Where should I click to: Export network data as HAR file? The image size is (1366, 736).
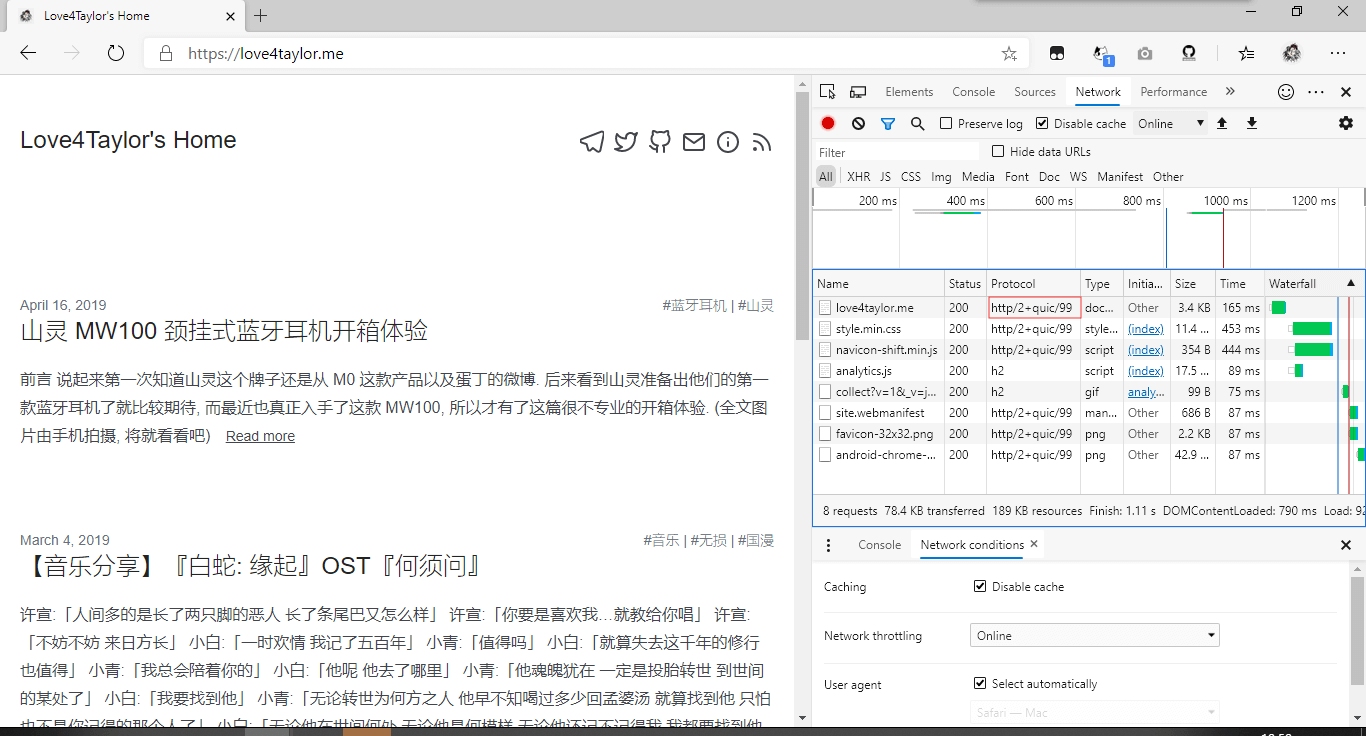pos(1251,122)
